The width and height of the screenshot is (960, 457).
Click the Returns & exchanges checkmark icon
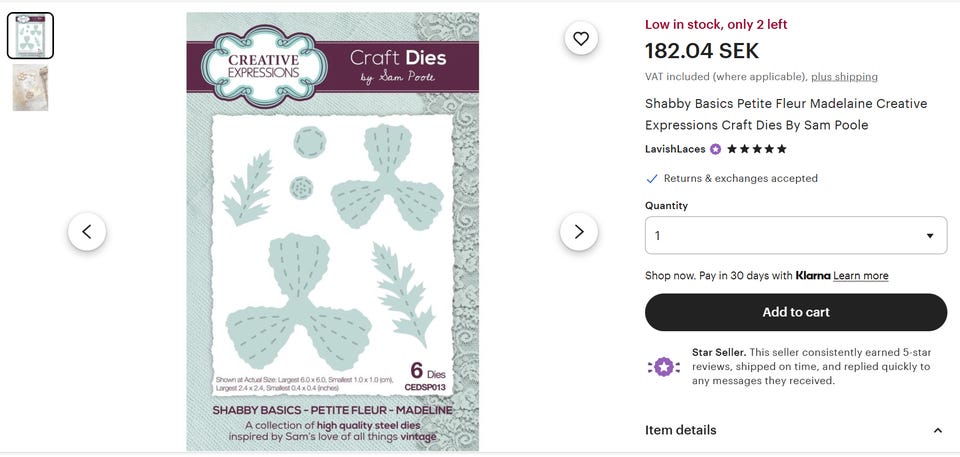(652, 179)
